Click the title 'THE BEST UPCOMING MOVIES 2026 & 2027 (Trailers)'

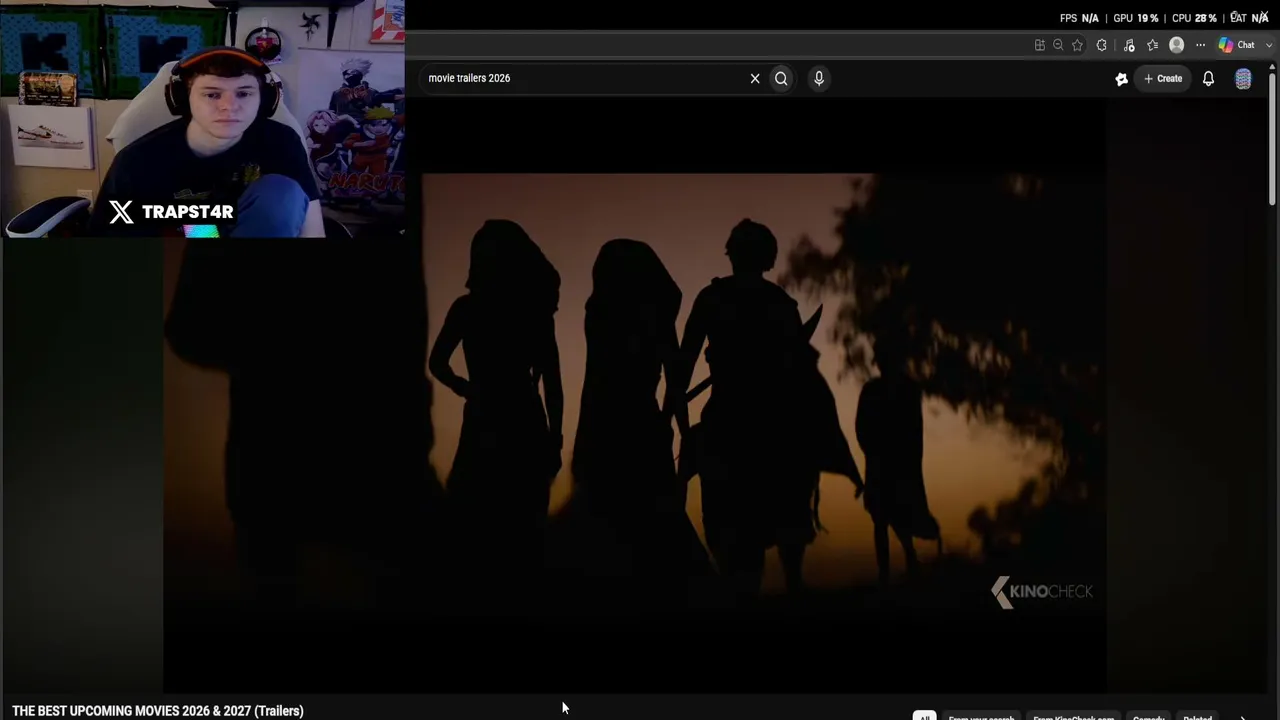coord(158,711)
